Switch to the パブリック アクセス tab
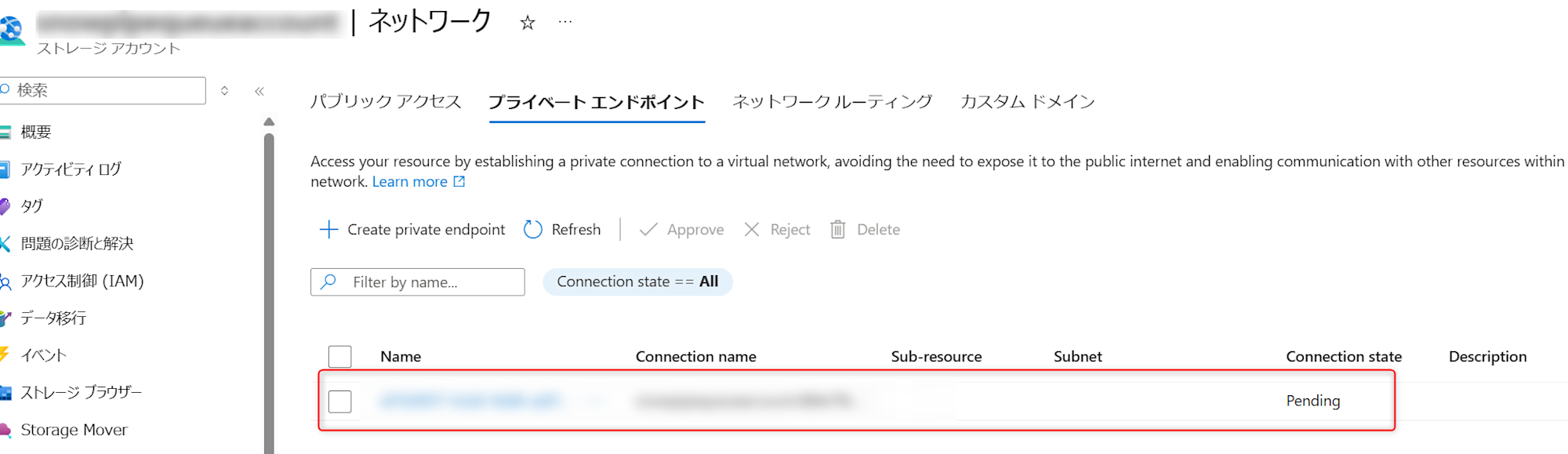1568x454 pixels. (386, 102)
